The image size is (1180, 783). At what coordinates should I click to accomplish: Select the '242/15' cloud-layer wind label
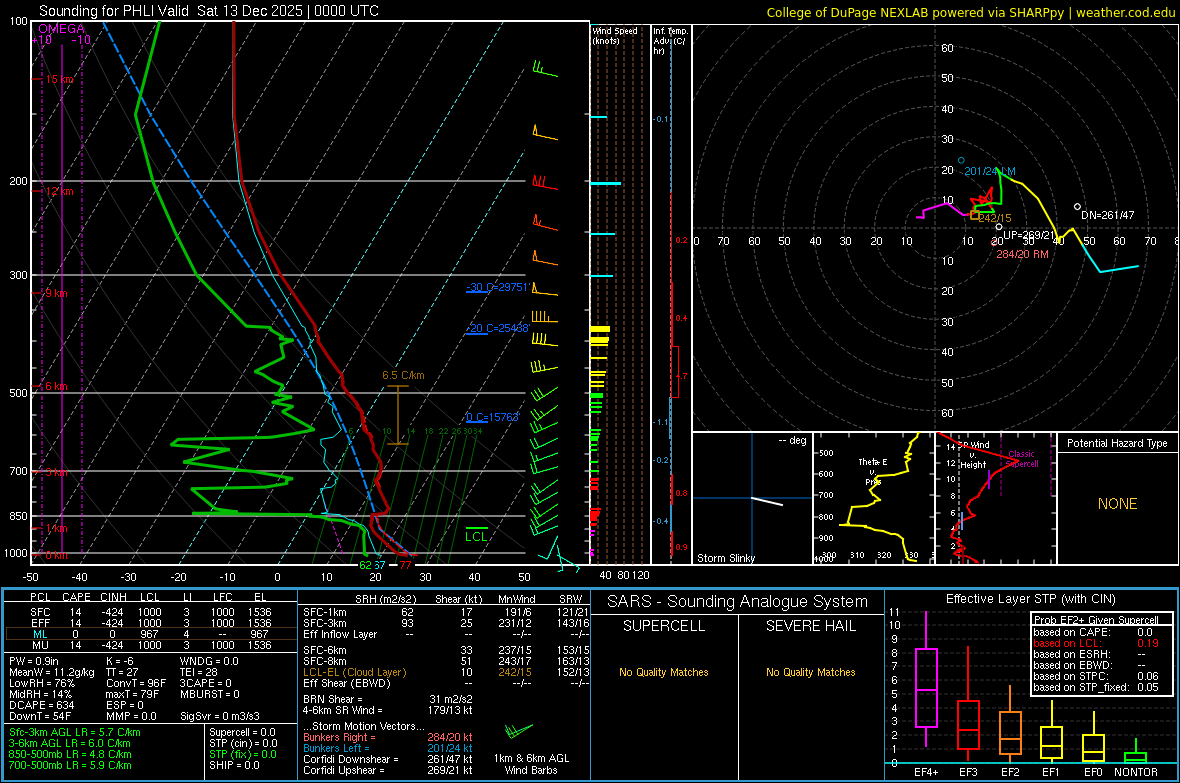click(x=995, y=218)
